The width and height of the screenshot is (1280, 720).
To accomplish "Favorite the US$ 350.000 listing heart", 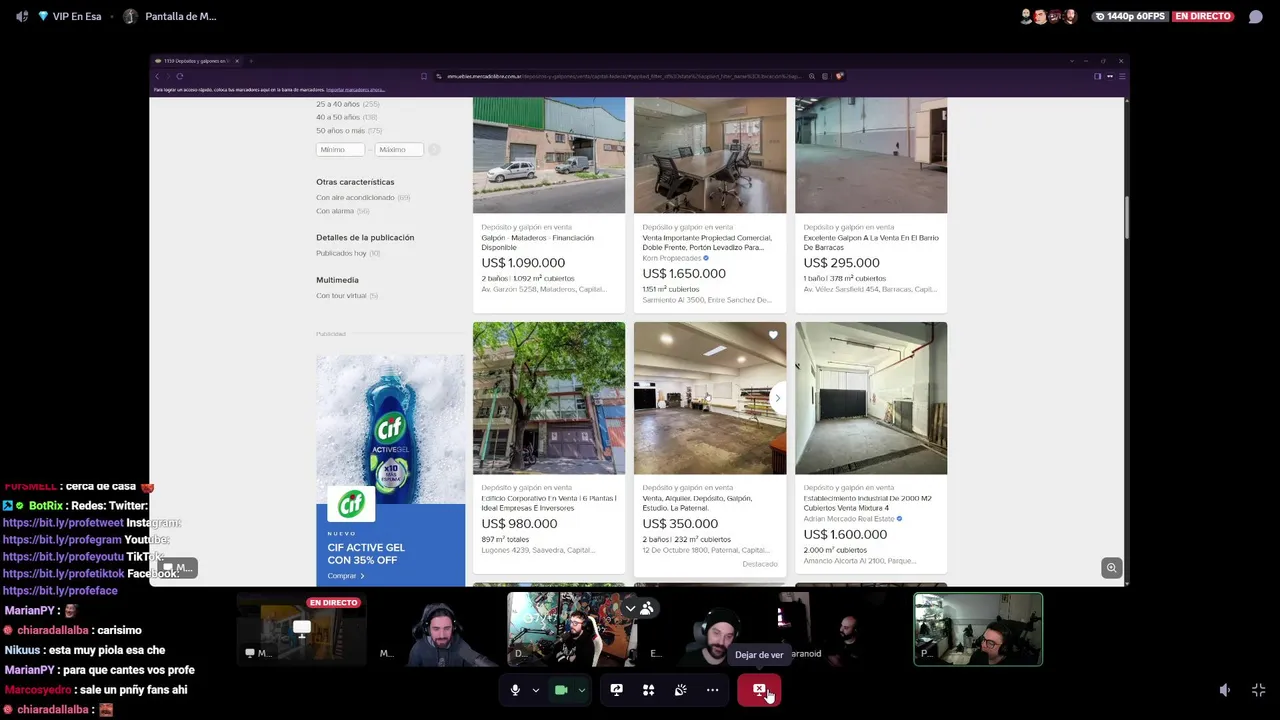I will click(x=773, y=335).
